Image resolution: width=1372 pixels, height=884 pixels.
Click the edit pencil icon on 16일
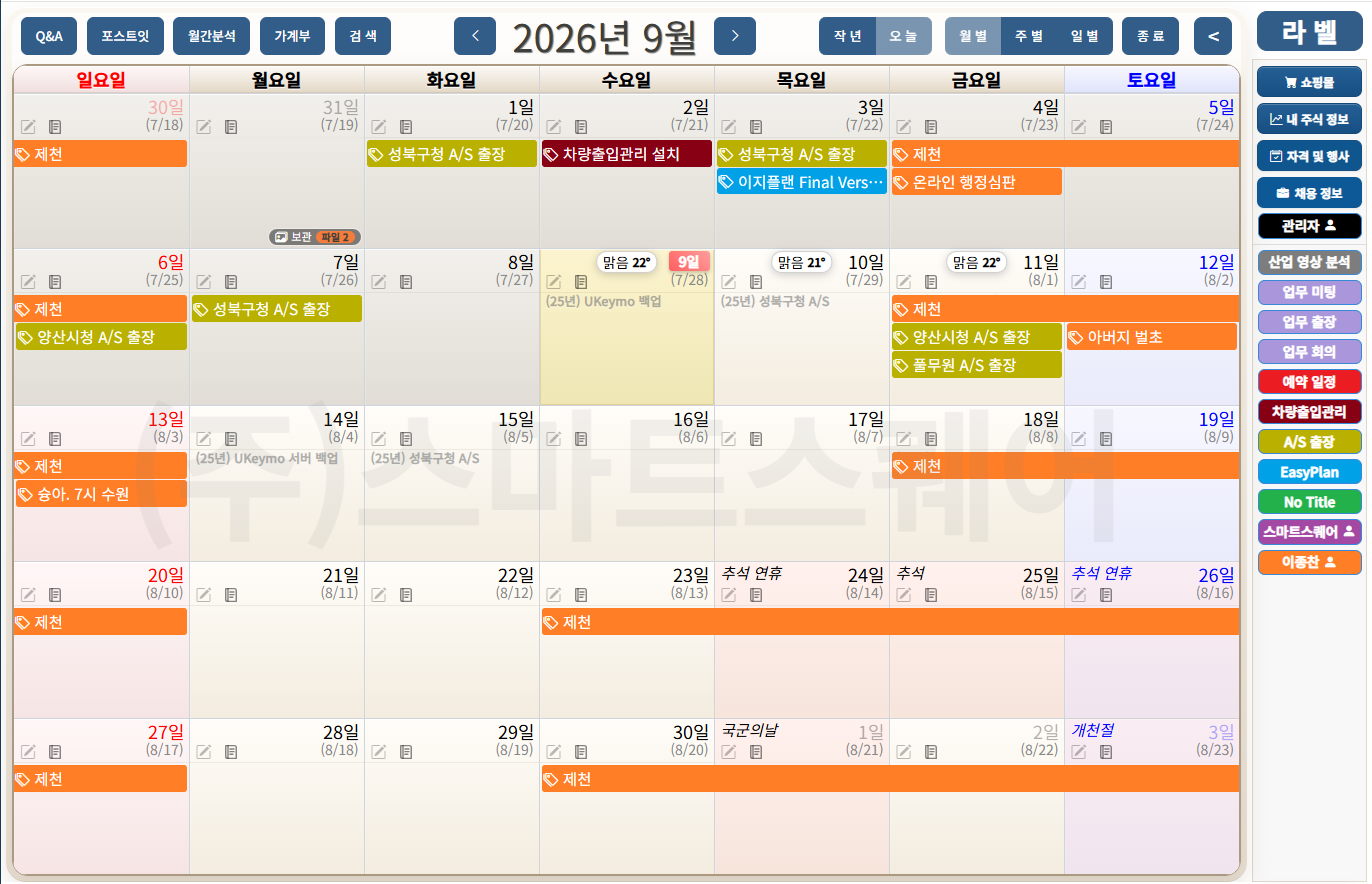pos(554,438)
